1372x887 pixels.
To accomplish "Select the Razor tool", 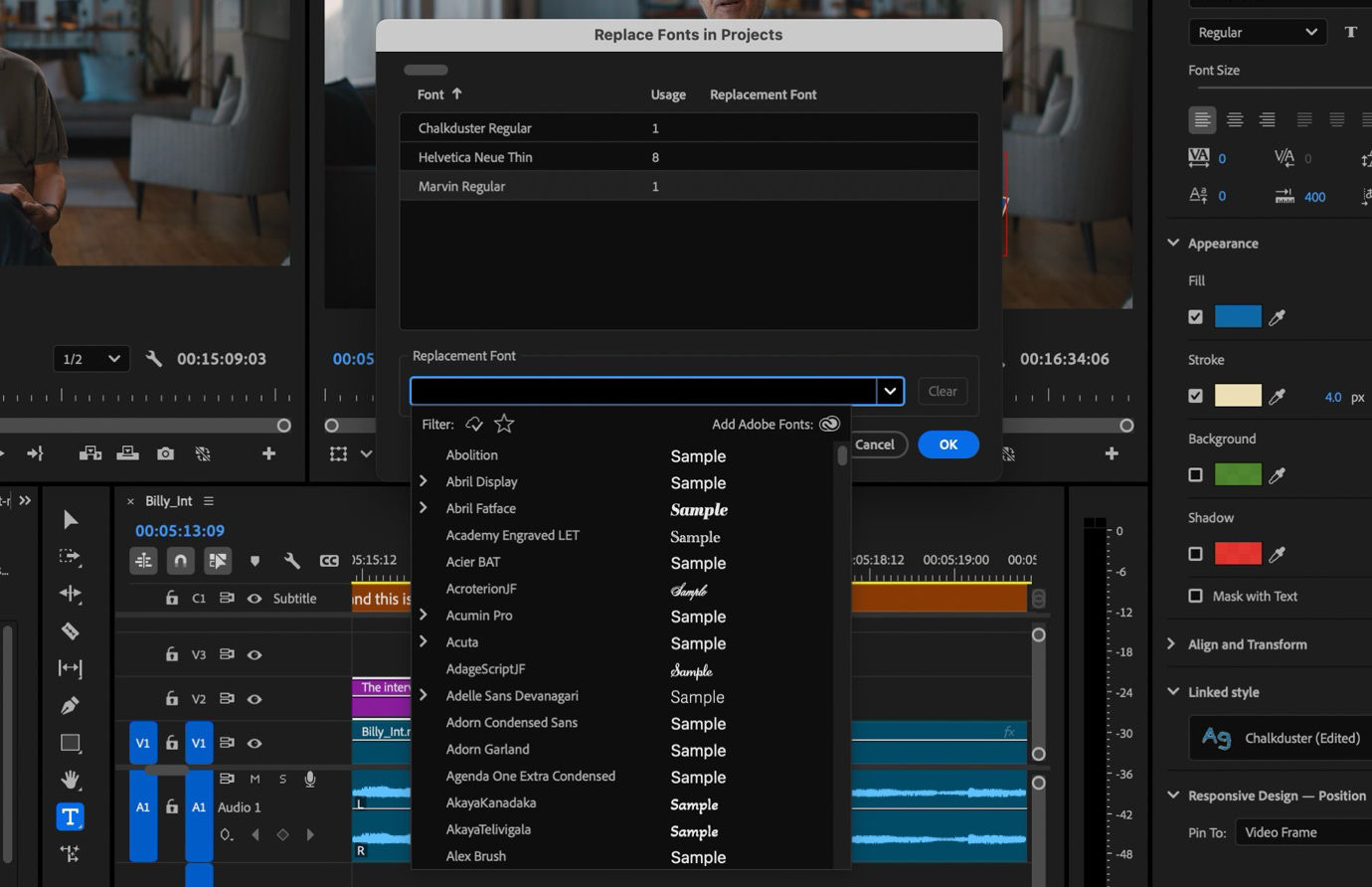I will pos(70,630).
